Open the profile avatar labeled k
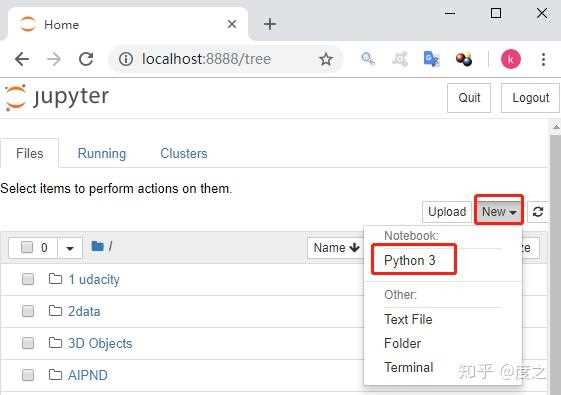The image size is (561, 395). (511, 59)
